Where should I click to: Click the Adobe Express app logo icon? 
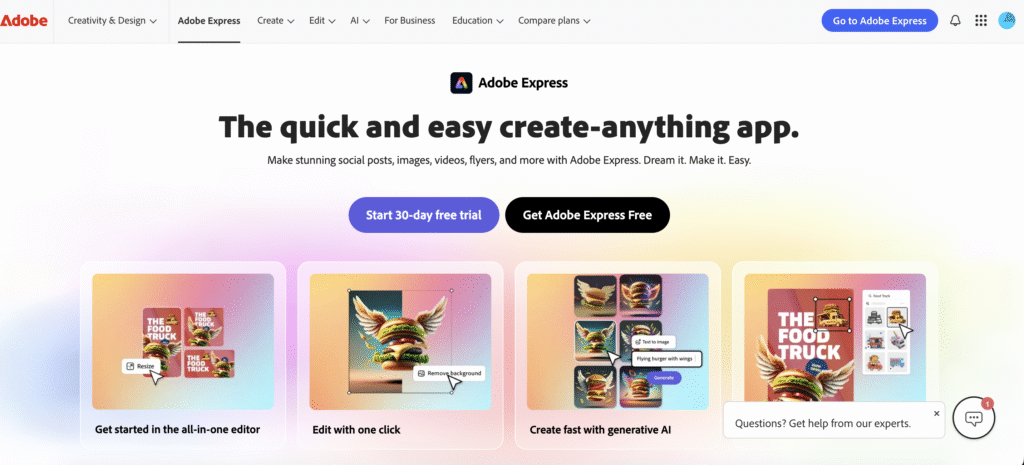(461, 83)
